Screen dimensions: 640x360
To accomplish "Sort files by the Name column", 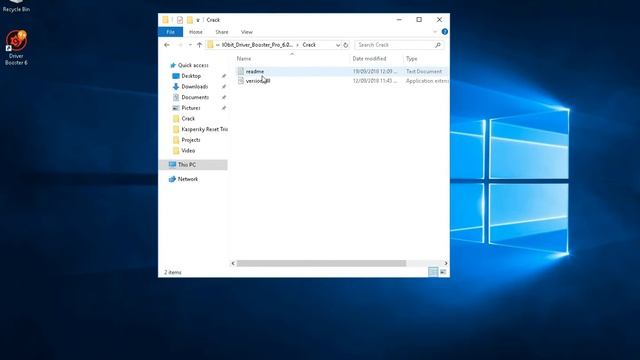I will 244,59.
